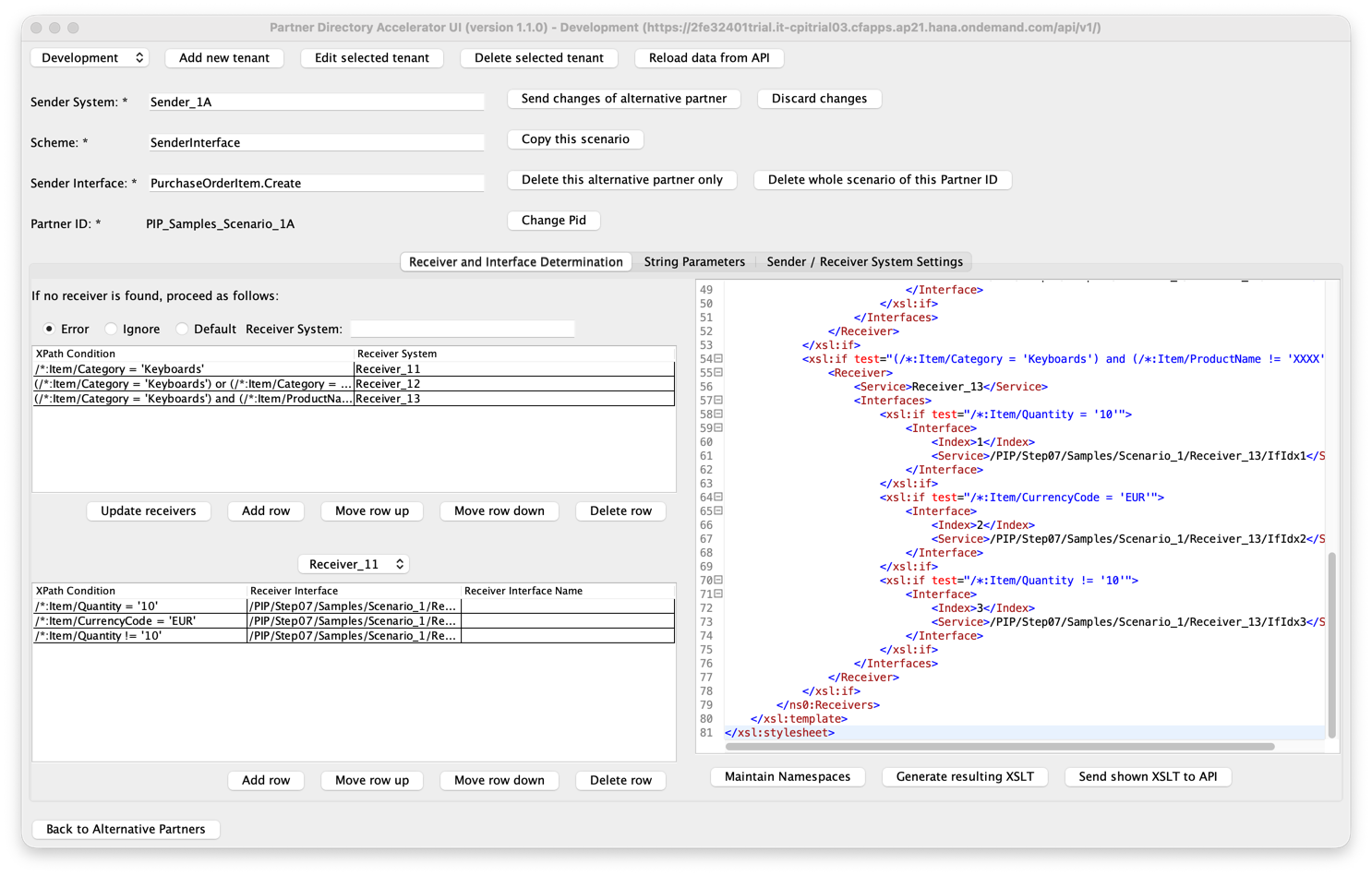Delete row in receiver interface table
This screenshot has width=1372, height=876.
tap(621, 781)
